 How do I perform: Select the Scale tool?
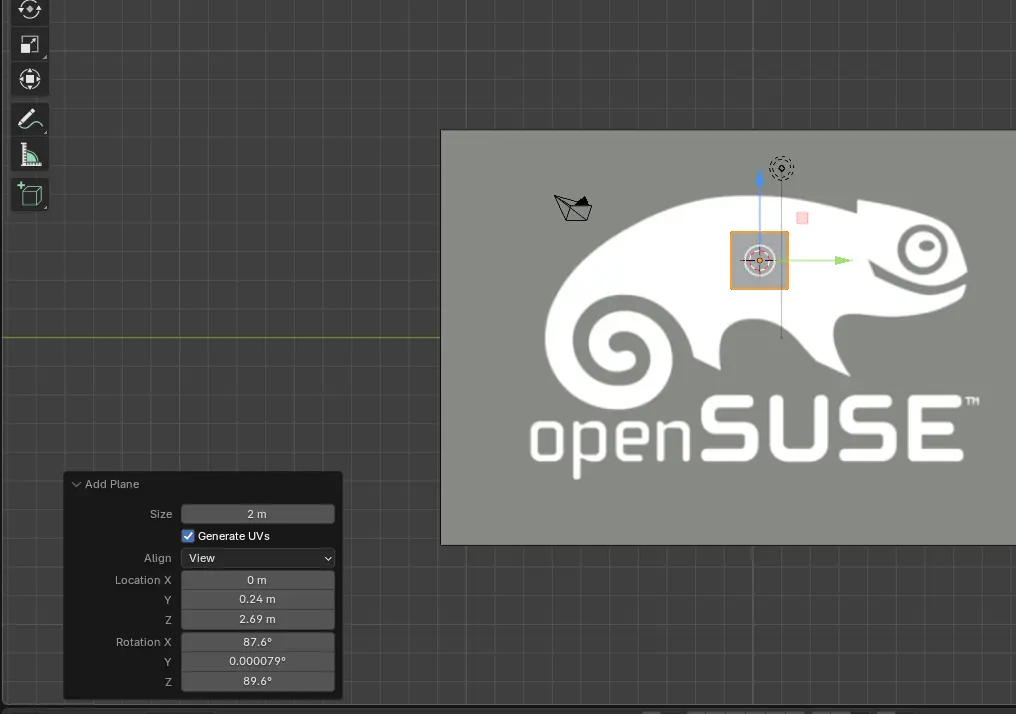[x=30, y=45]
